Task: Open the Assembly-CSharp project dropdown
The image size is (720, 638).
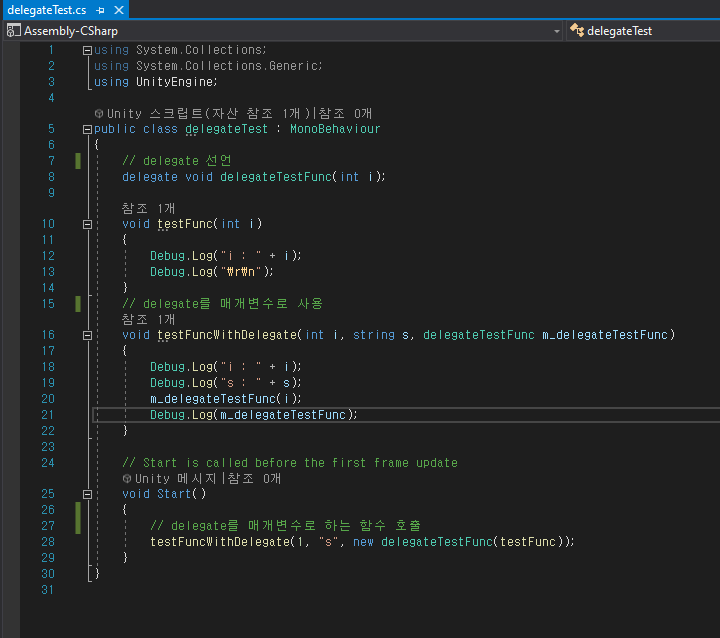Action: (x=556, y=31)
